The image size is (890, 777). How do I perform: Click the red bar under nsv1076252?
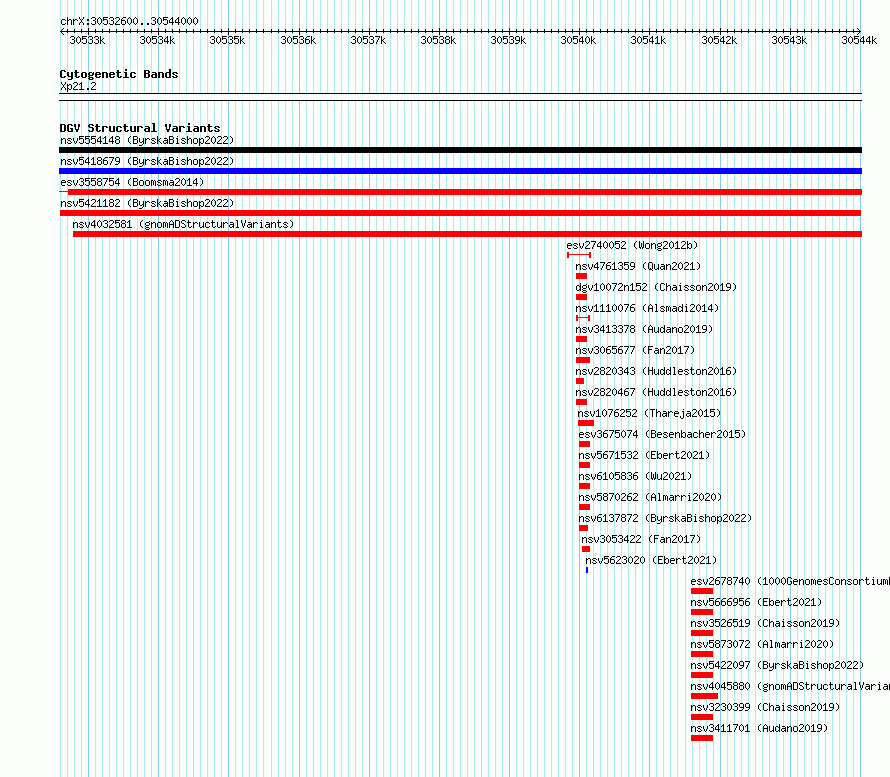point(586,423)
